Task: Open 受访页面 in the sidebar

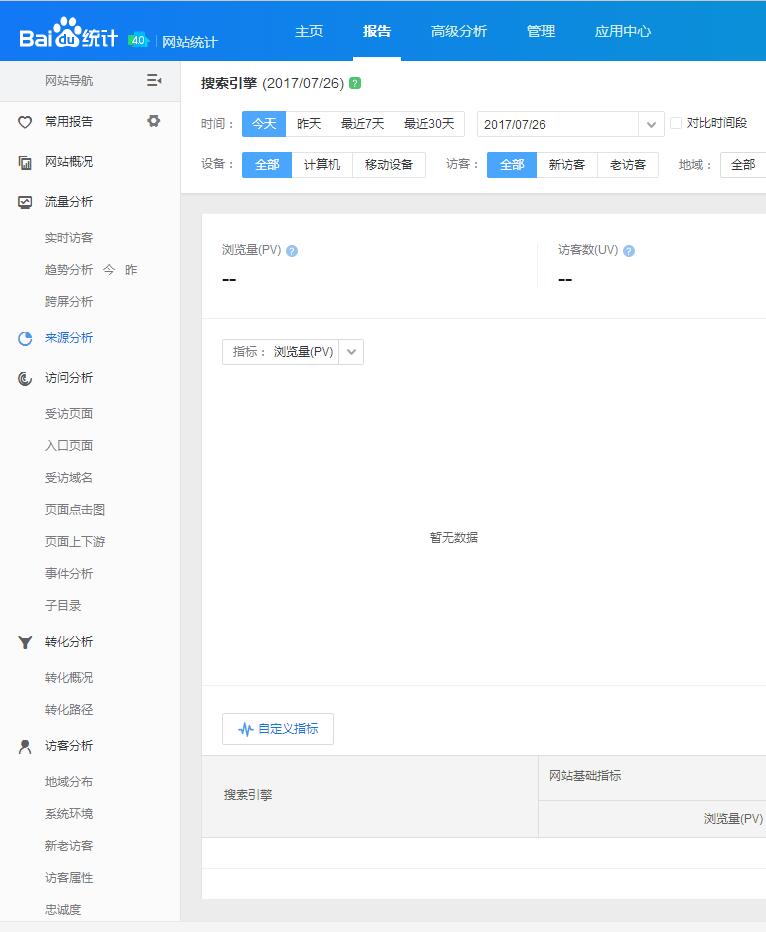Action: [69, 414]
